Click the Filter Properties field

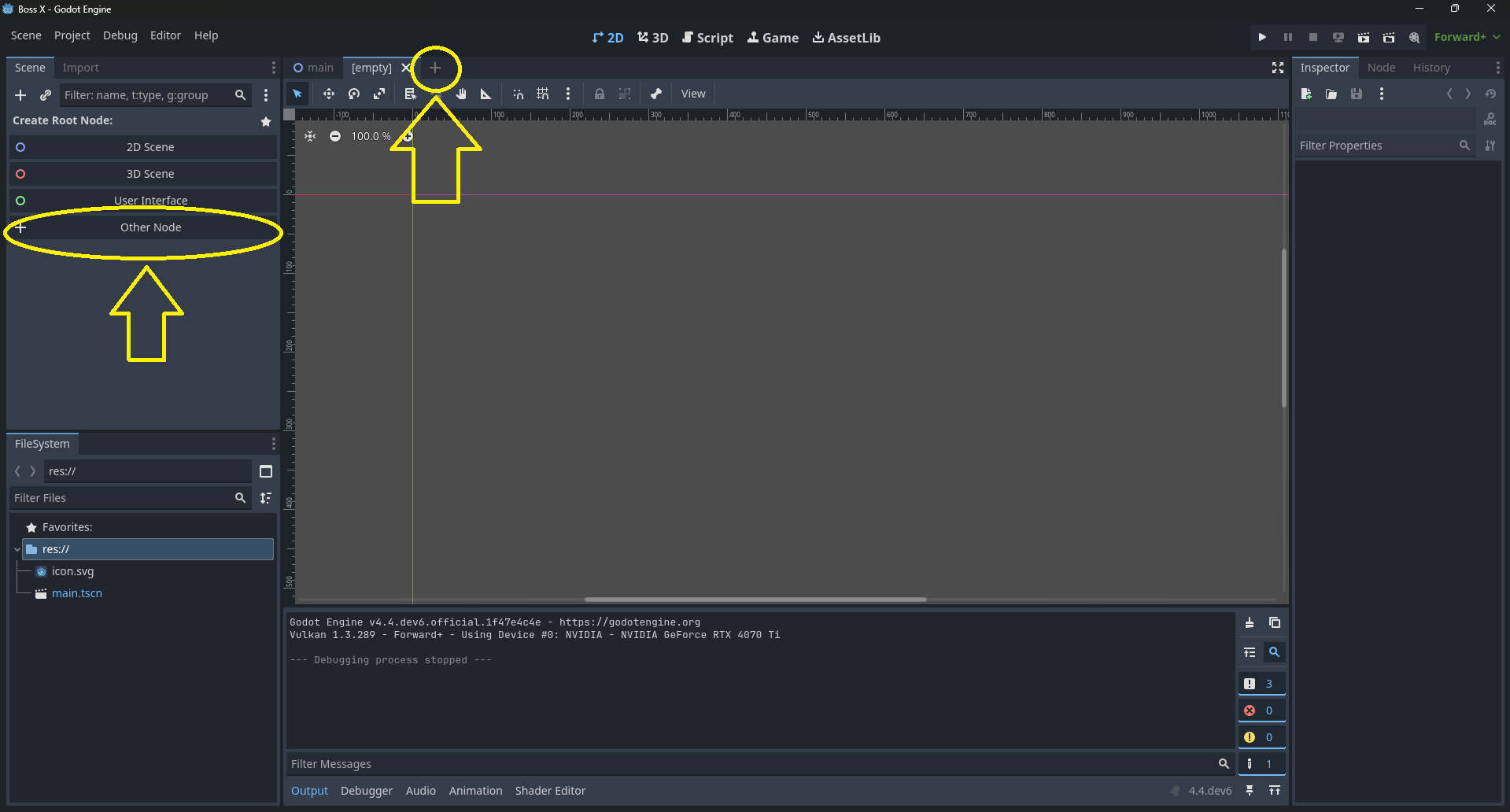(x=1386, y=146)
